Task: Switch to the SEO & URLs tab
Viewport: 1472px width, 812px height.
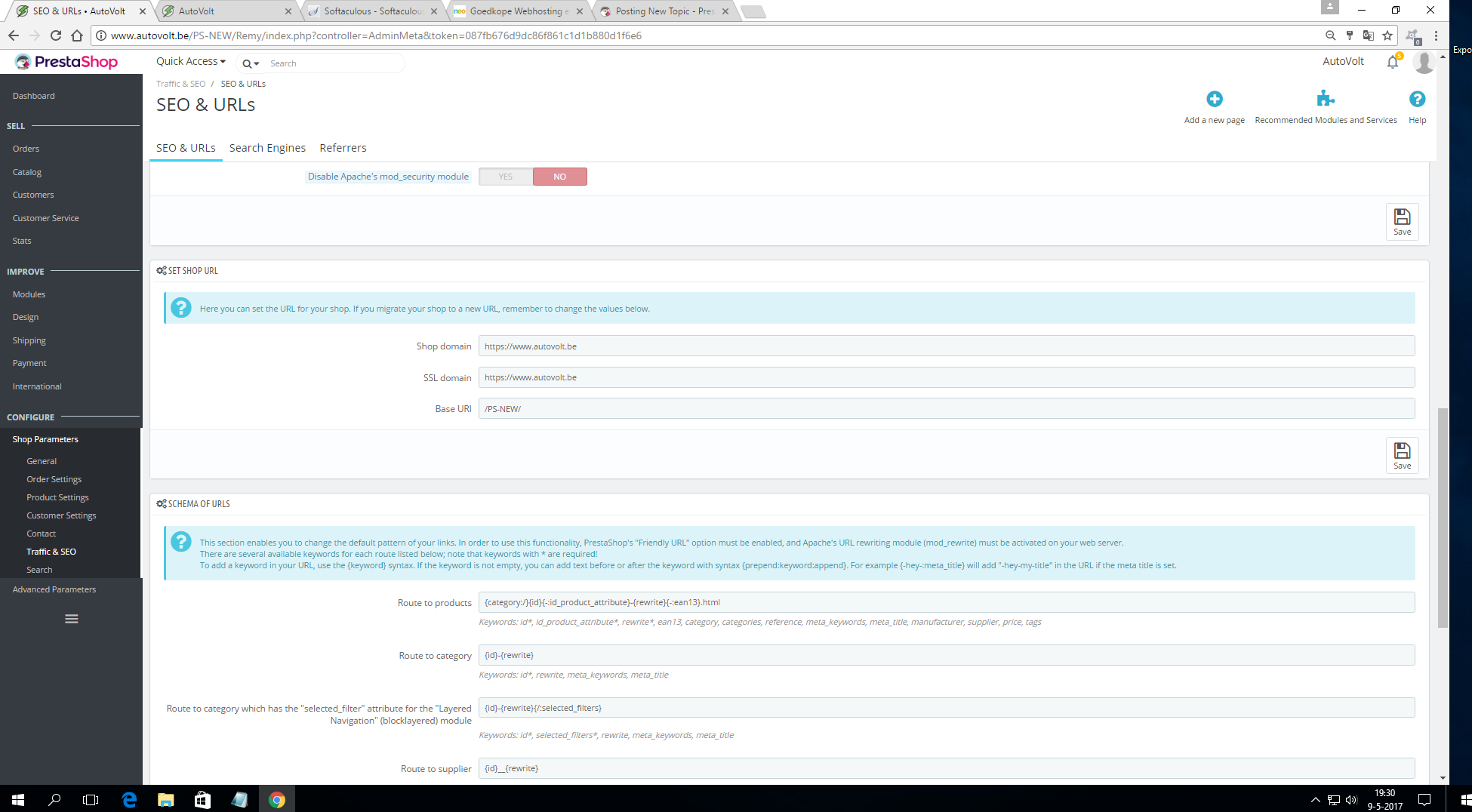Action: pyautogui.click(x=186, y=148)
